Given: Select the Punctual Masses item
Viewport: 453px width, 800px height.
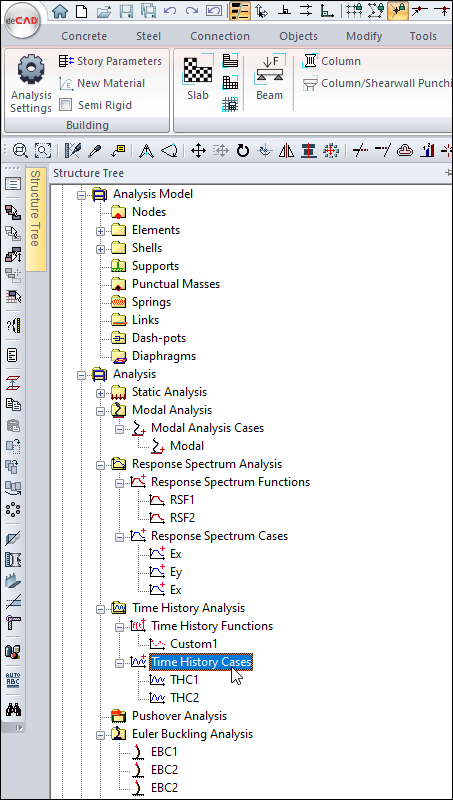Looking at the screenshot, I should point(175,284).
